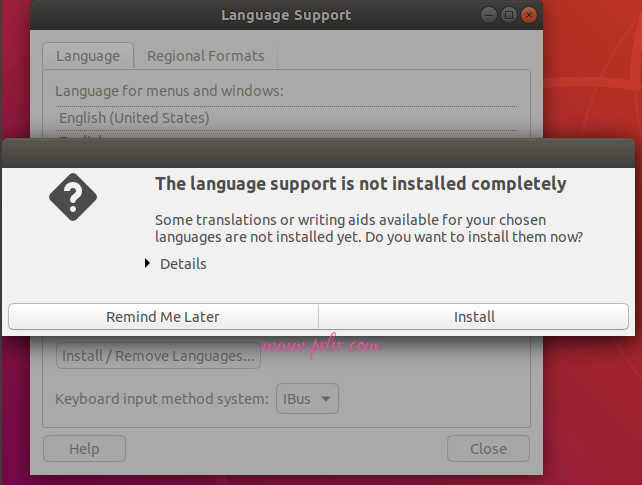Open the IBus input method dropdown

[308, 399]
